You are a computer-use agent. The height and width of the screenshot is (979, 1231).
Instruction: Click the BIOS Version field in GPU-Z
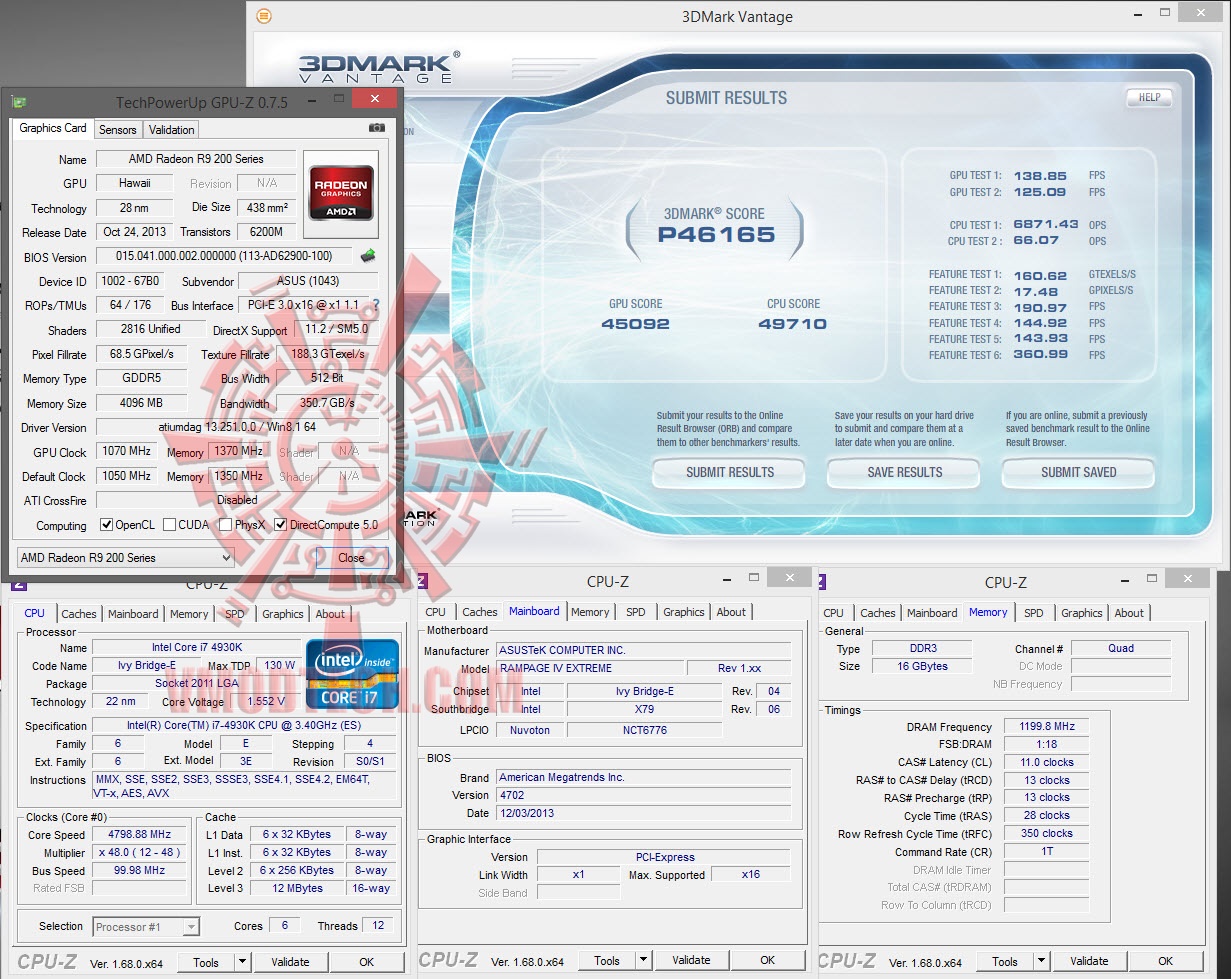224,256
